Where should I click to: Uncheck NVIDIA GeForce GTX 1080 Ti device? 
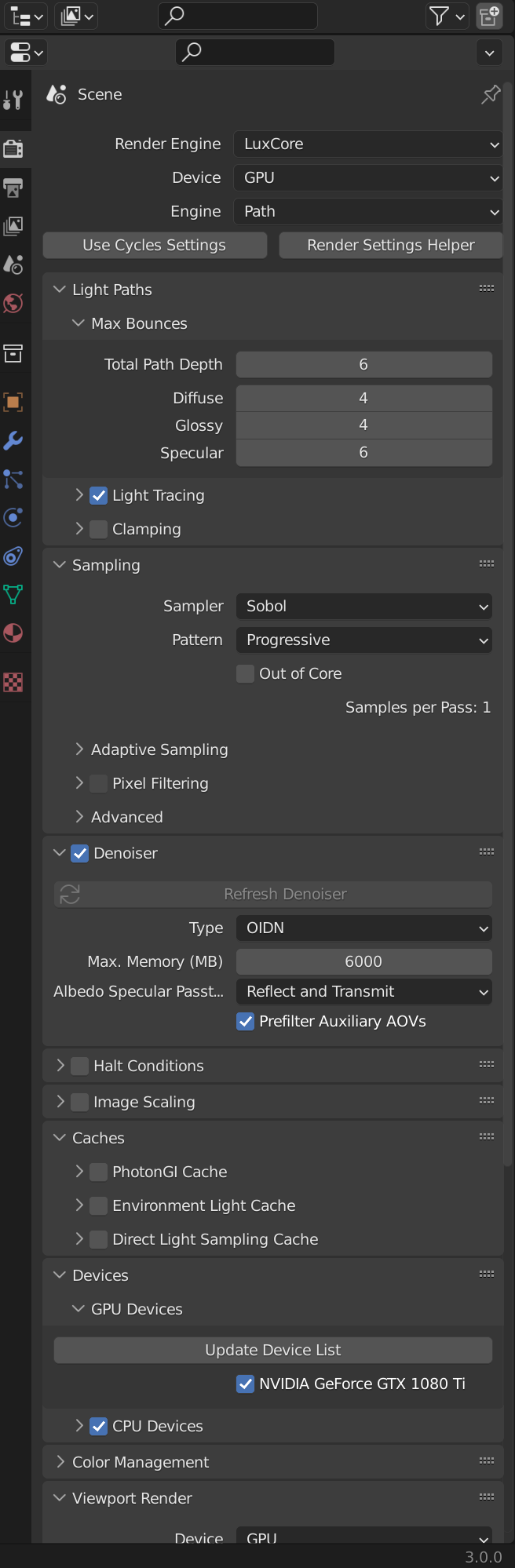pos(246,1384)
